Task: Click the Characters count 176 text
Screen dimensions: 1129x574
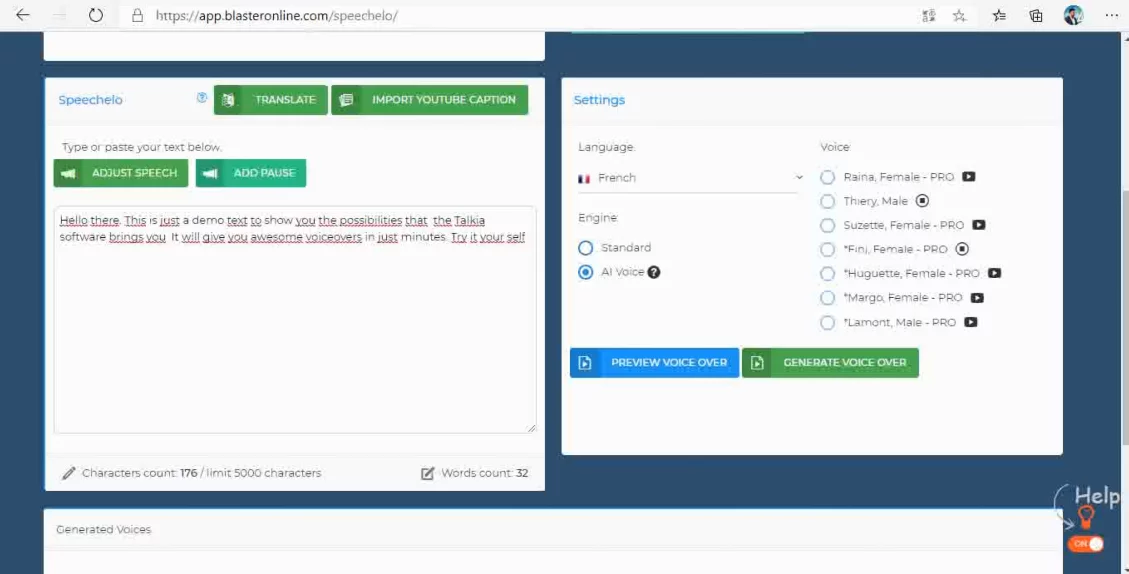Action: 202,473
